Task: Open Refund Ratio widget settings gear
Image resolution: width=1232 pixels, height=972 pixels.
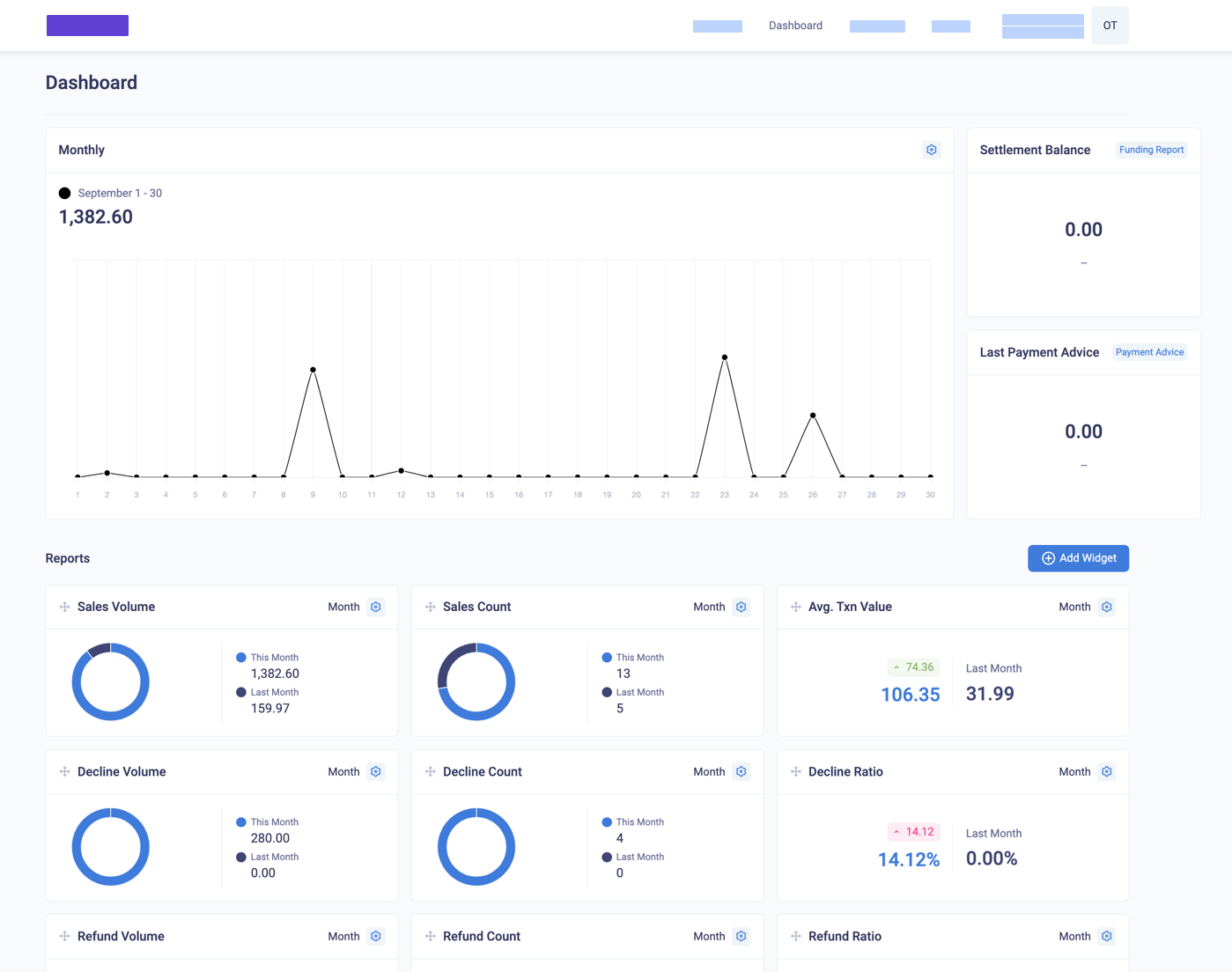Action: (1107, 936)
